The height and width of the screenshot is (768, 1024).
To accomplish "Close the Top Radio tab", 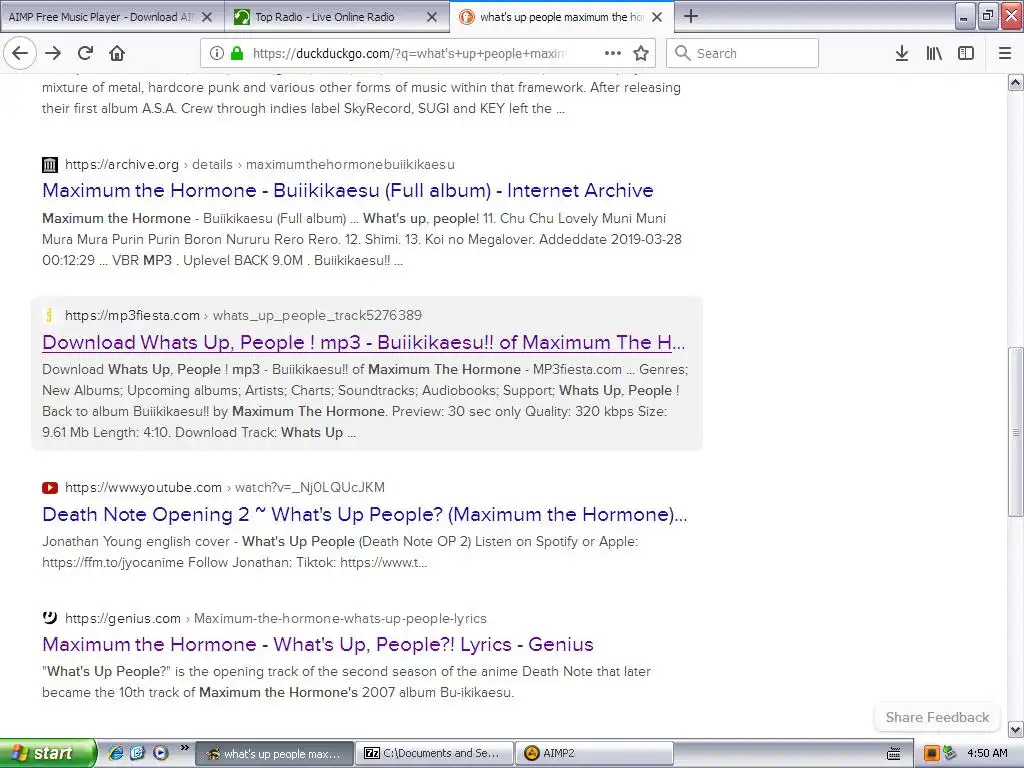I will point(432,17).
